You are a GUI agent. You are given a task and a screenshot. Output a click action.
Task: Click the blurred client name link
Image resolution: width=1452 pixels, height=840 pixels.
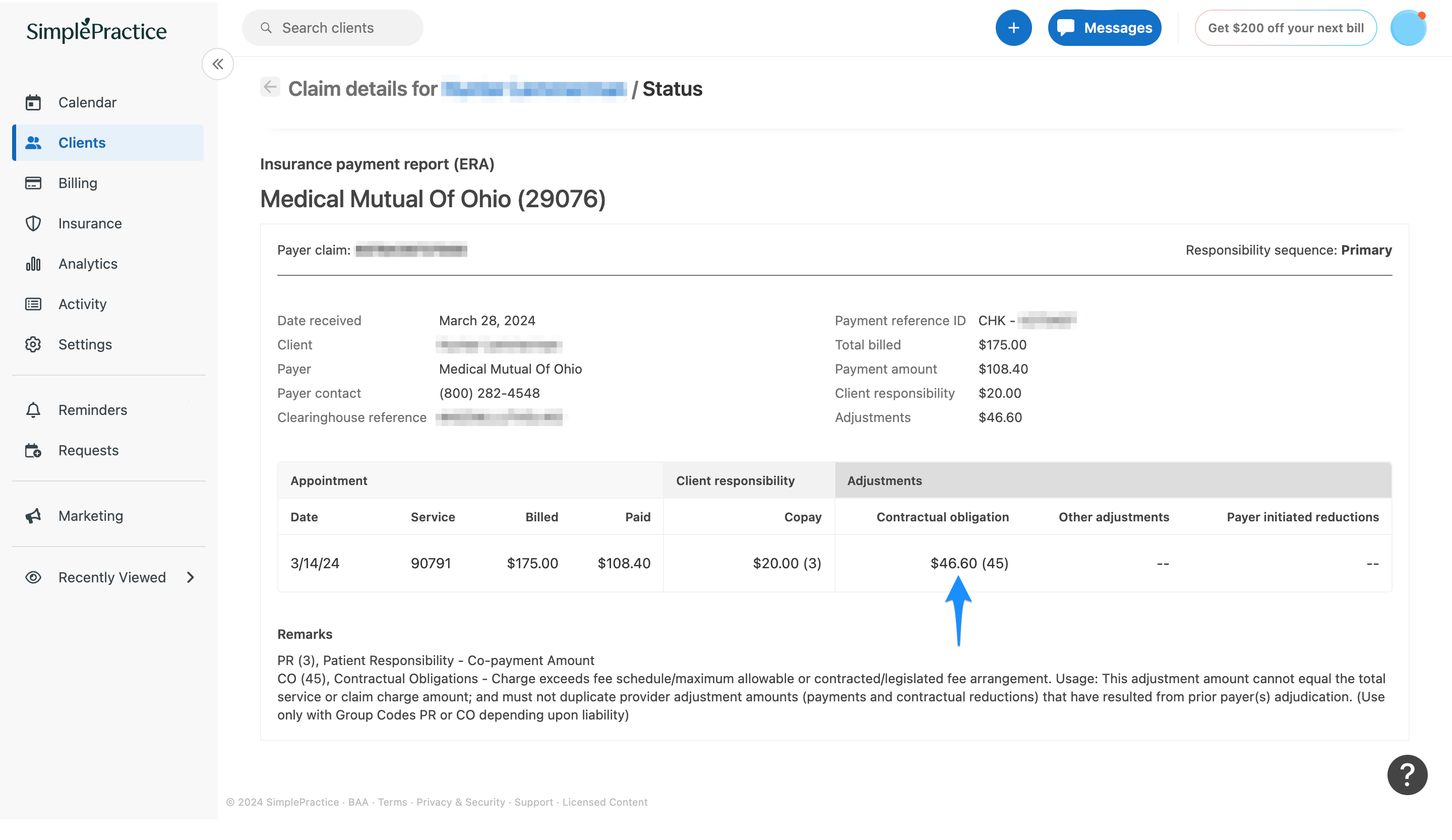(x=534, y=89)
